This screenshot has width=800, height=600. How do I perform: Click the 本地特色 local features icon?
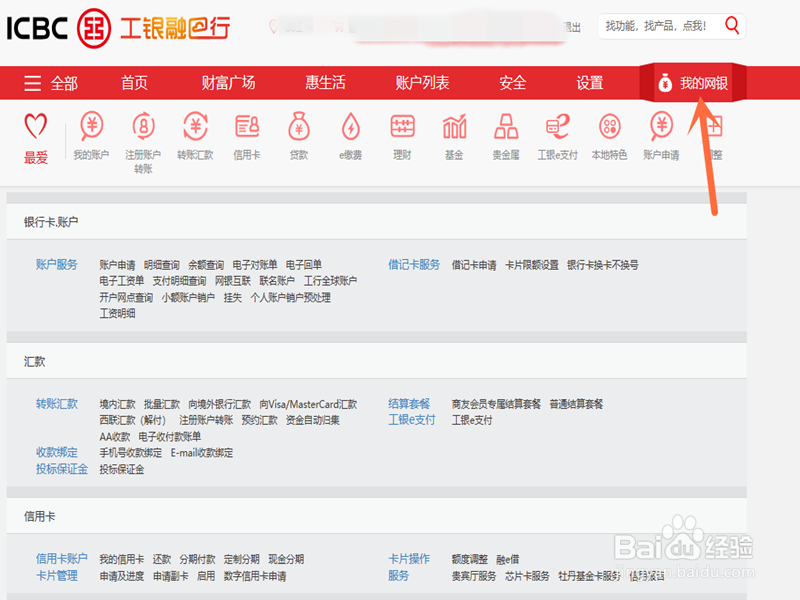608,128
